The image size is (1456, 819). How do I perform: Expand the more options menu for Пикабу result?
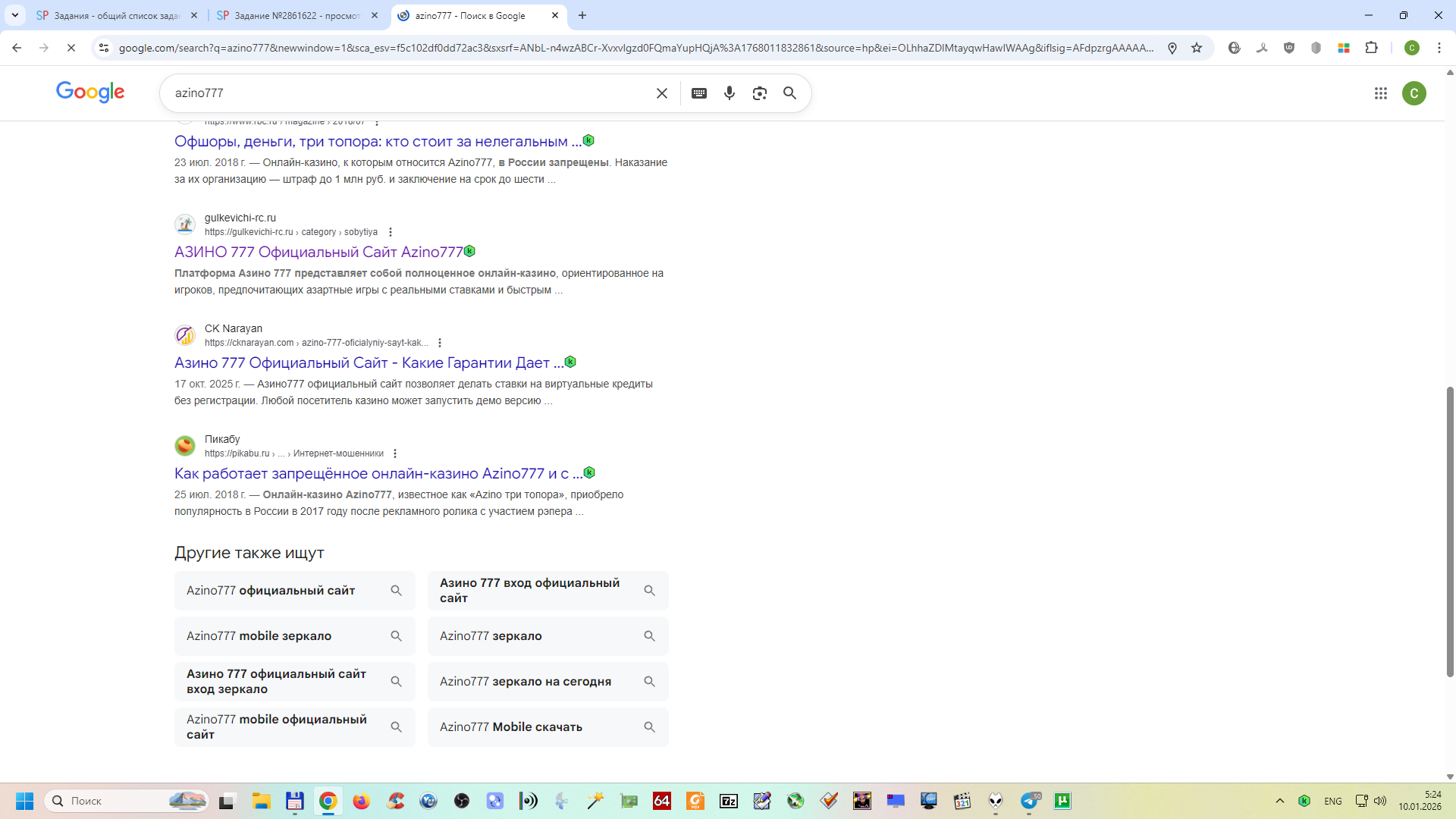coord(395,453)
